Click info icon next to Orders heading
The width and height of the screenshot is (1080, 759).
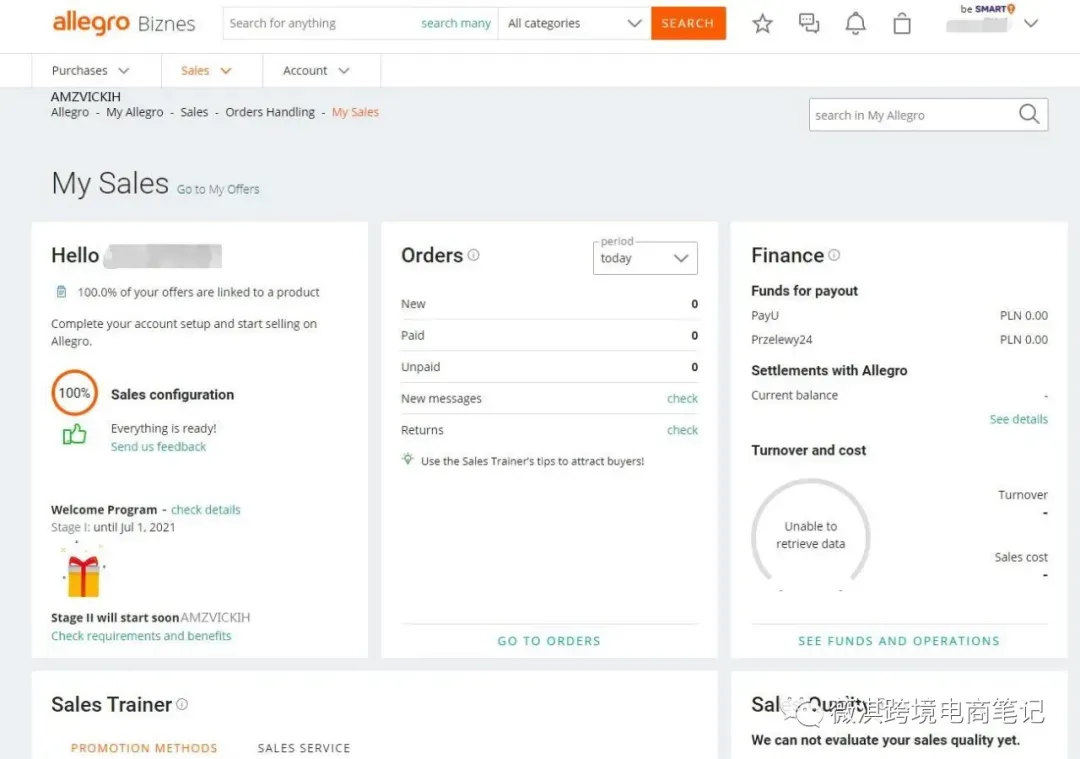click(x=473, y=255)
